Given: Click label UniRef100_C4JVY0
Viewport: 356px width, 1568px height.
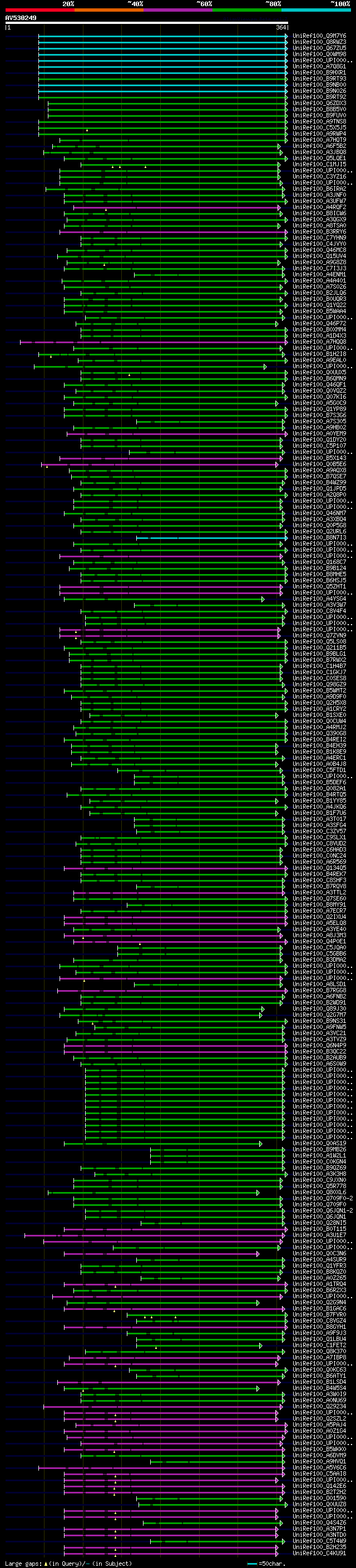Looking at the screenshot, I should pos(319,244).
